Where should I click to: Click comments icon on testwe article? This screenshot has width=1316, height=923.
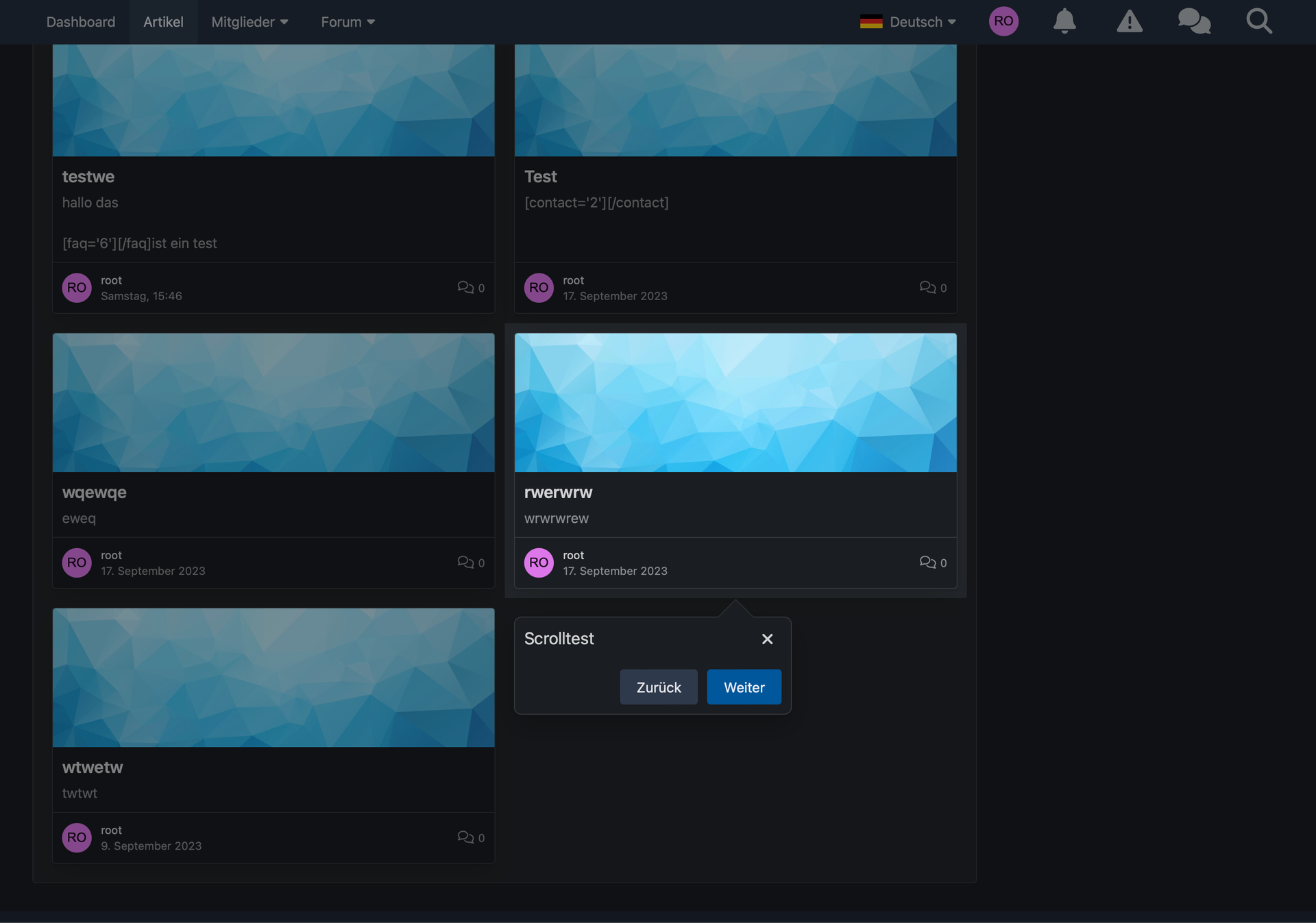(465, 288)
